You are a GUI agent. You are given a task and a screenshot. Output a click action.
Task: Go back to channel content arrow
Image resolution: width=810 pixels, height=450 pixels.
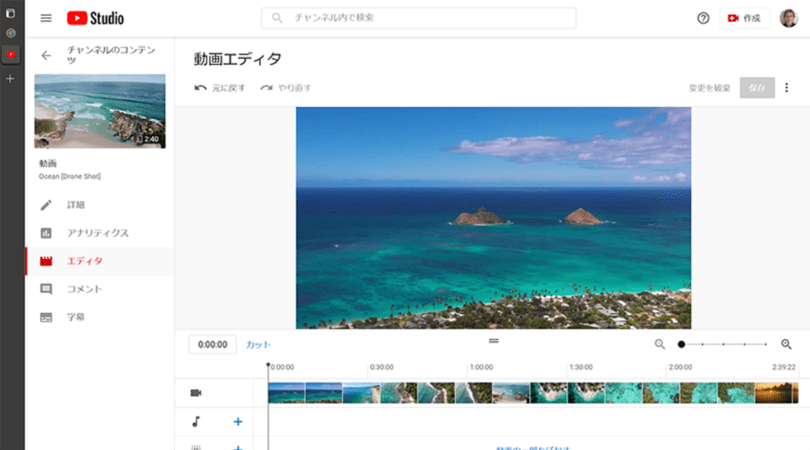(46, 55)
